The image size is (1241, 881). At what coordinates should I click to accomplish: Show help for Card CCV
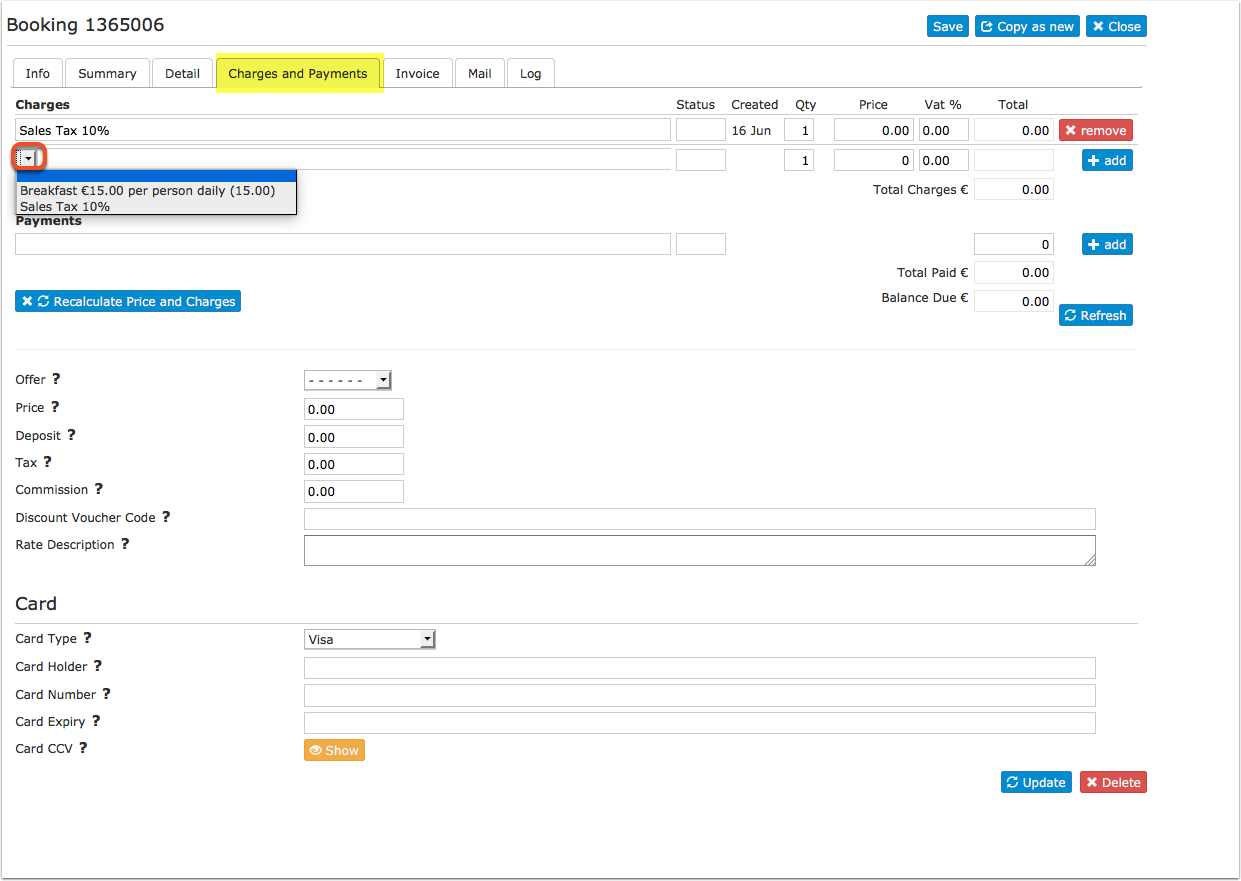(x=83, y=748)
